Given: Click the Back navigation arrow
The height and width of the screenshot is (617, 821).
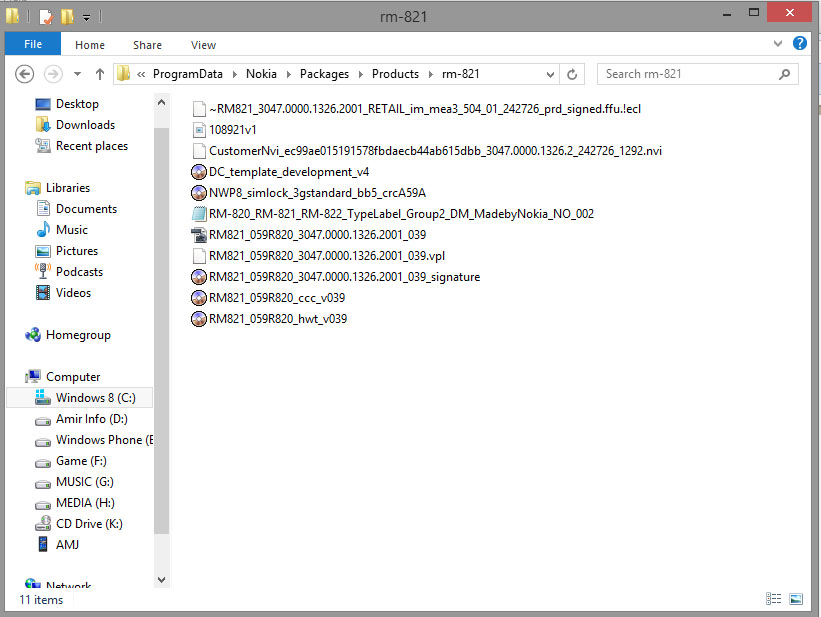Looking at the screenshot, I should (x=25, y=74).
